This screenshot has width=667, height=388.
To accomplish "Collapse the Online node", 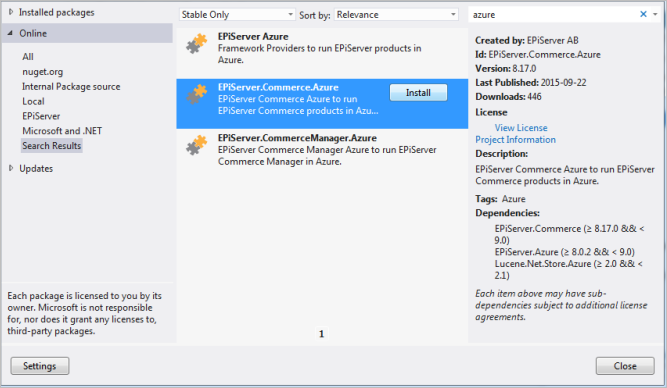I will 11,33.
